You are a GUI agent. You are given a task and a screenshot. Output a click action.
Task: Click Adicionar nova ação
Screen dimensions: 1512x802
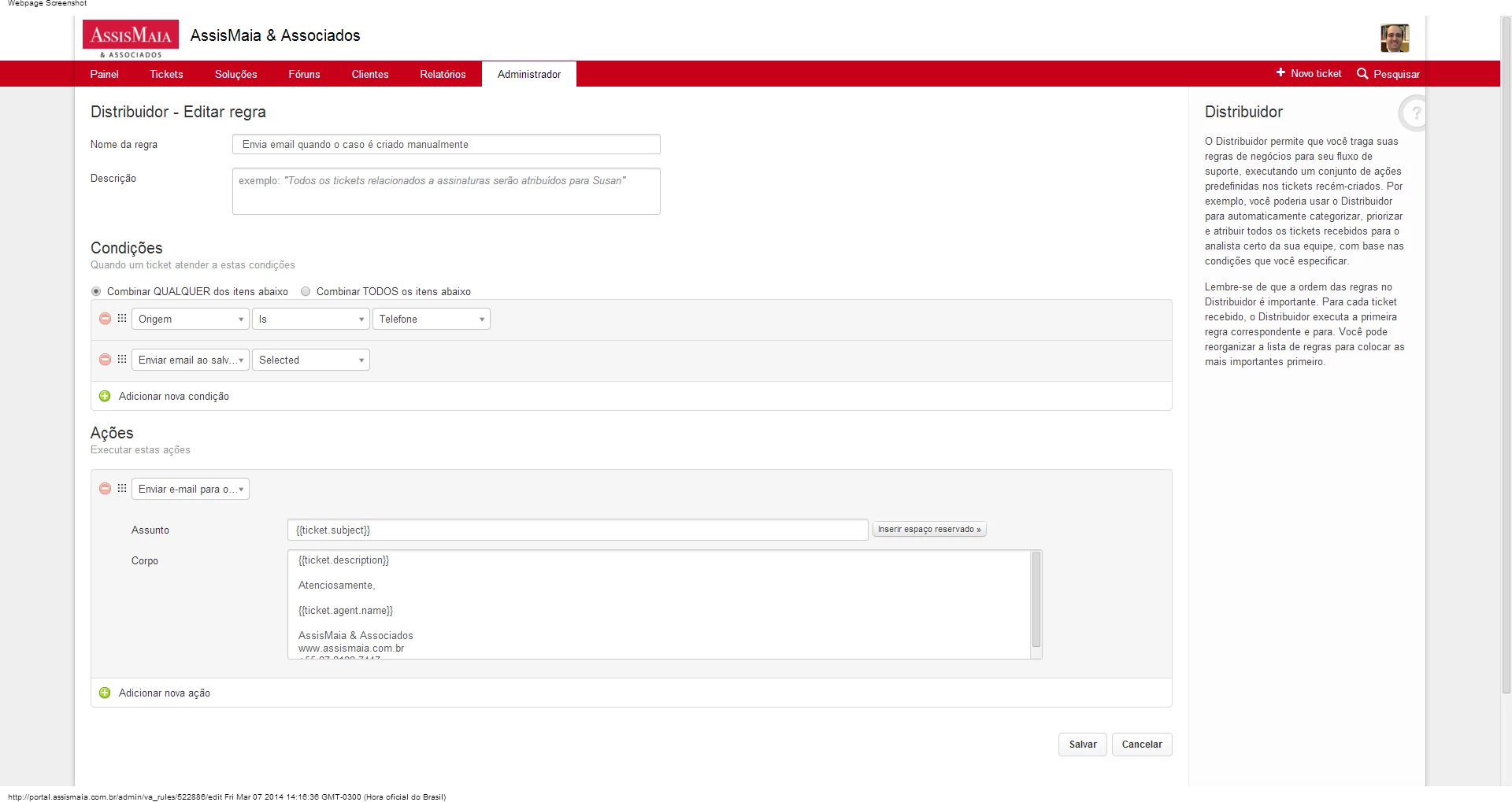point(165,693)
